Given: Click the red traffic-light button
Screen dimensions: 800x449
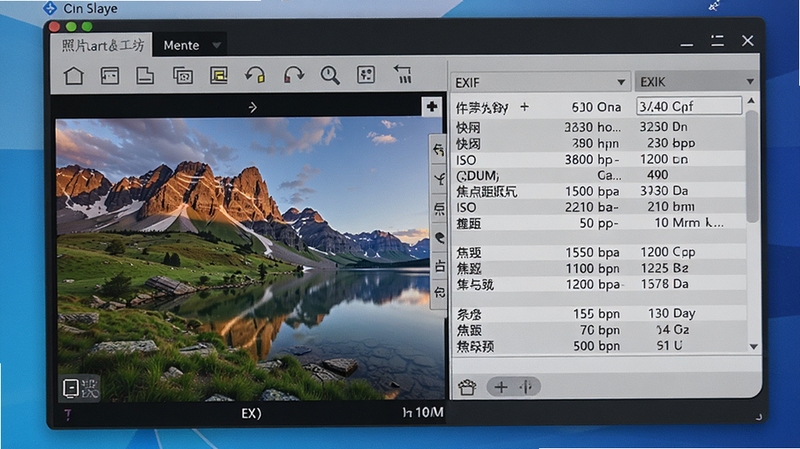Looking at the screenshot, I should tap(55, 27).
